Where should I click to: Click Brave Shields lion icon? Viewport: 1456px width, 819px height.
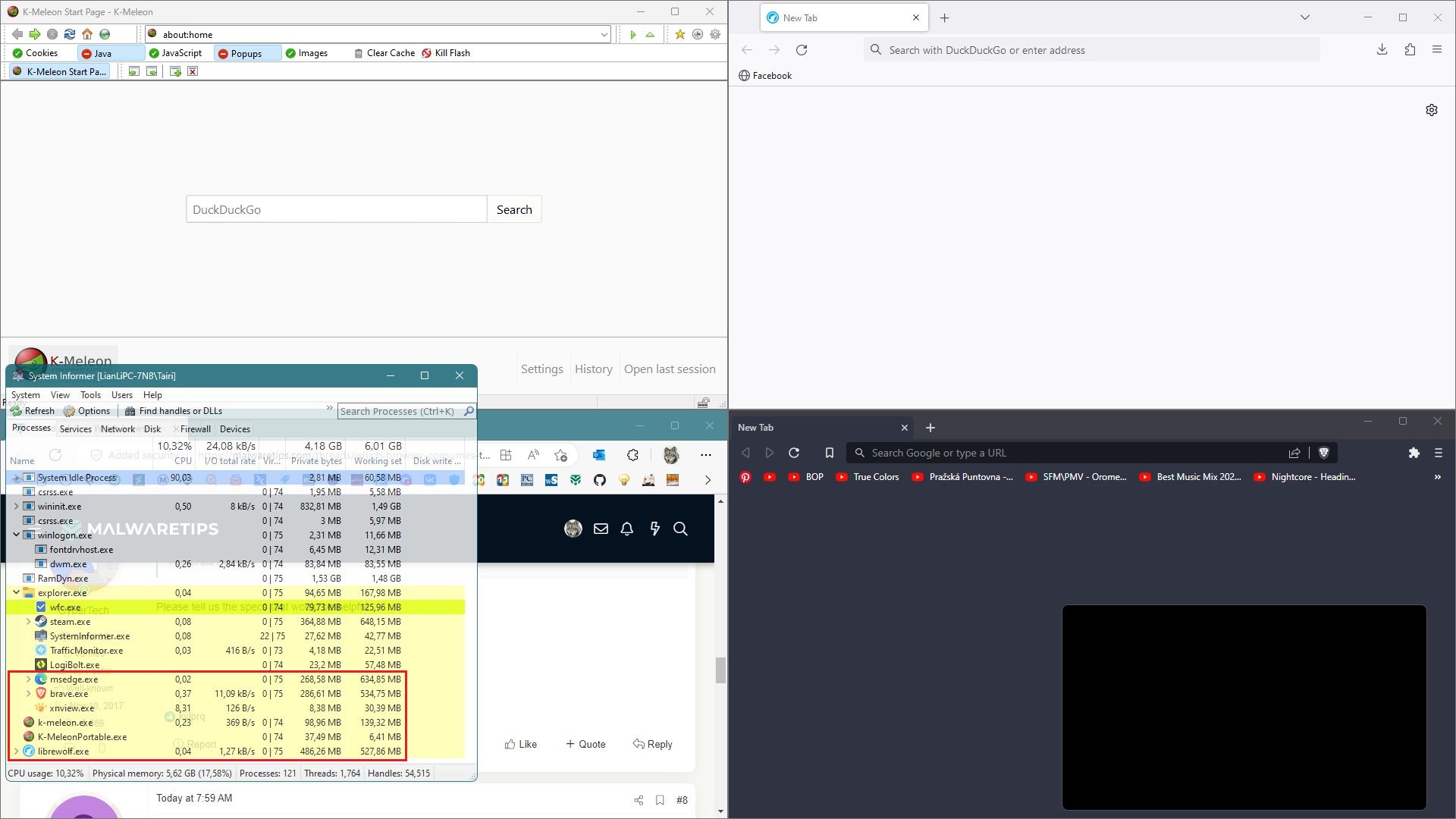1324,453
